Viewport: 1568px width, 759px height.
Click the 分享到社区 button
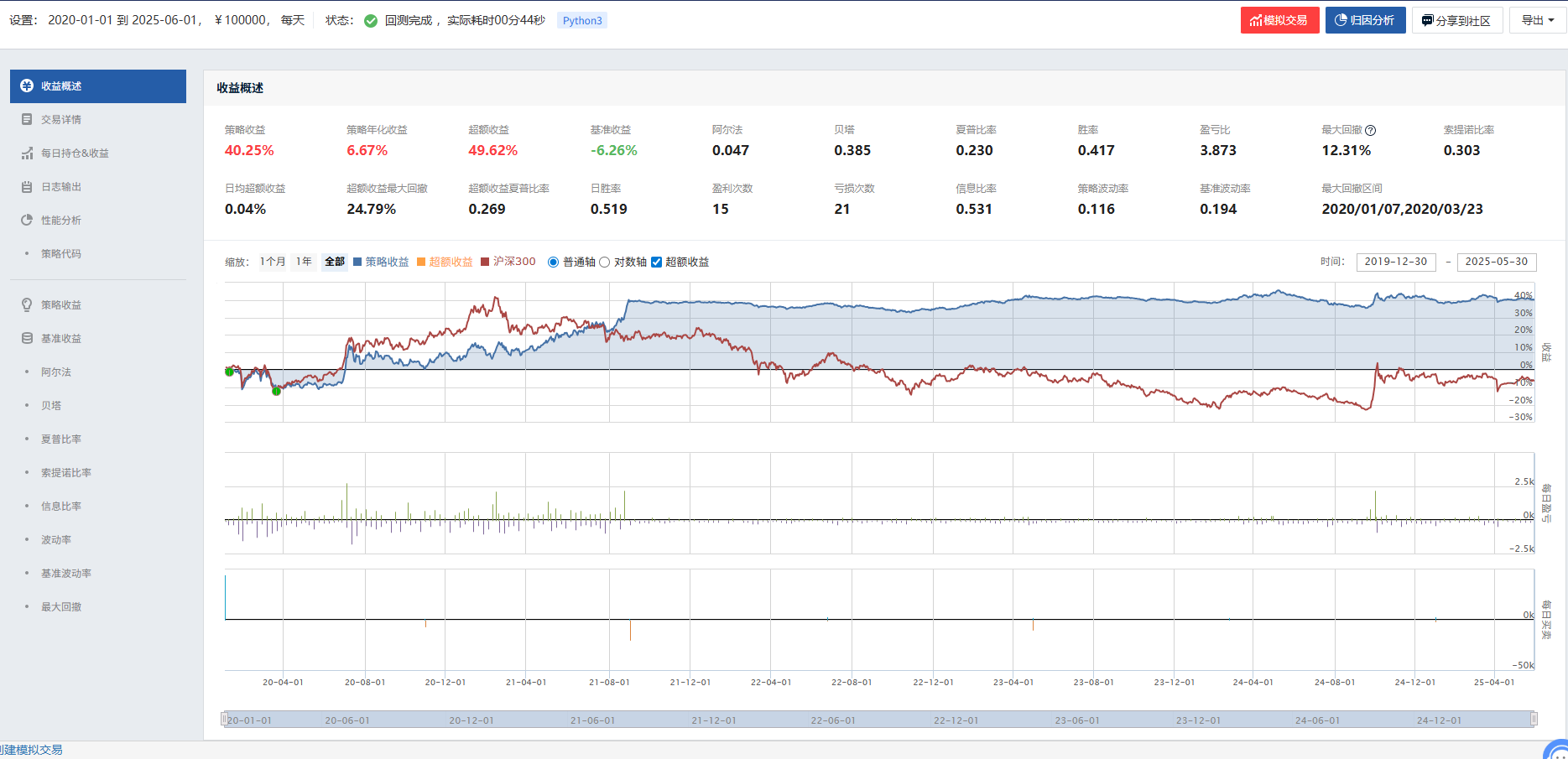tap(1456, 20)
